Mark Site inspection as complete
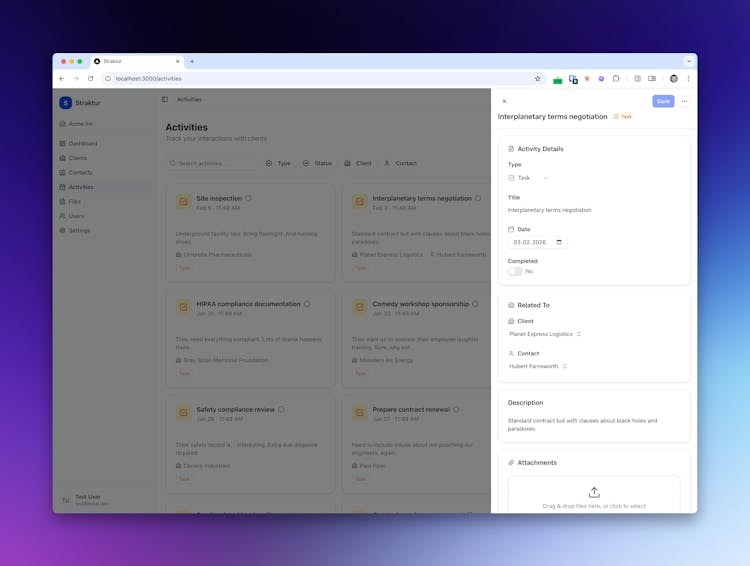This screenshot has width=750, height=566. 249,198
